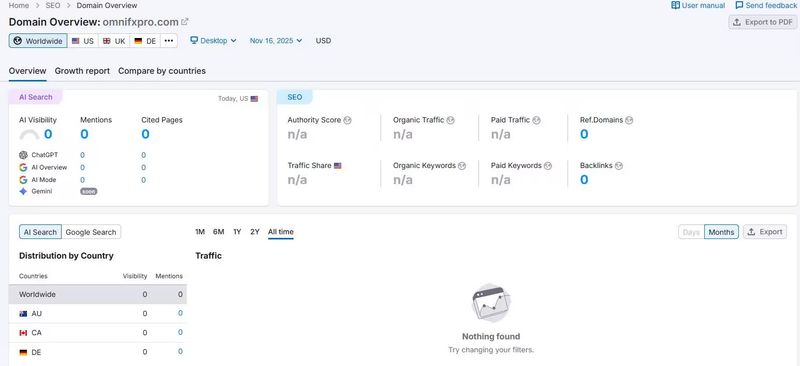The image size is (800, 366).
Task: Select Worldwide database toggle
Action: tap(38, 41)
